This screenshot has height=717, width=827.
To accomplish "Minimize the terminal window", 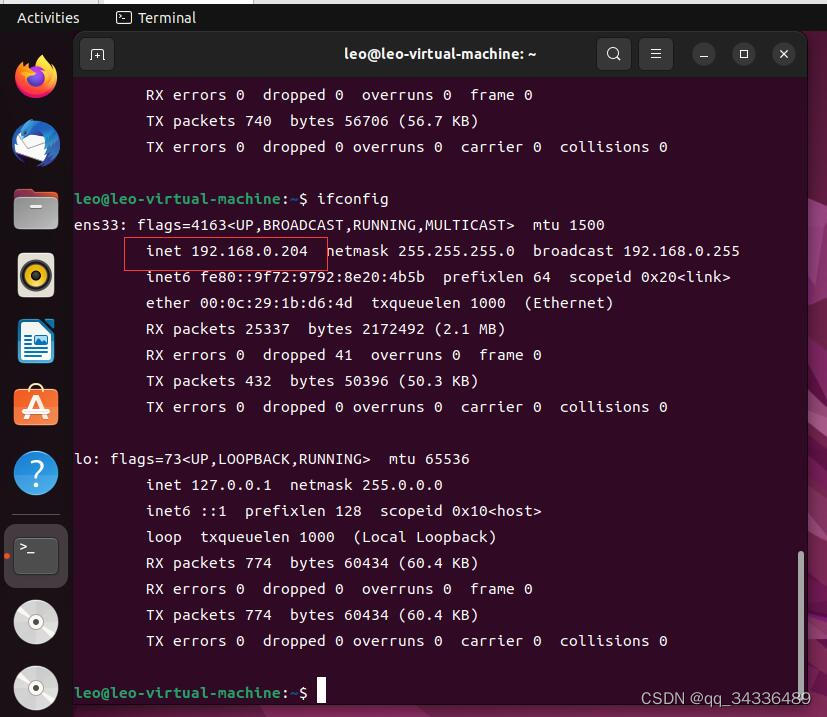I will coord(704,54).
